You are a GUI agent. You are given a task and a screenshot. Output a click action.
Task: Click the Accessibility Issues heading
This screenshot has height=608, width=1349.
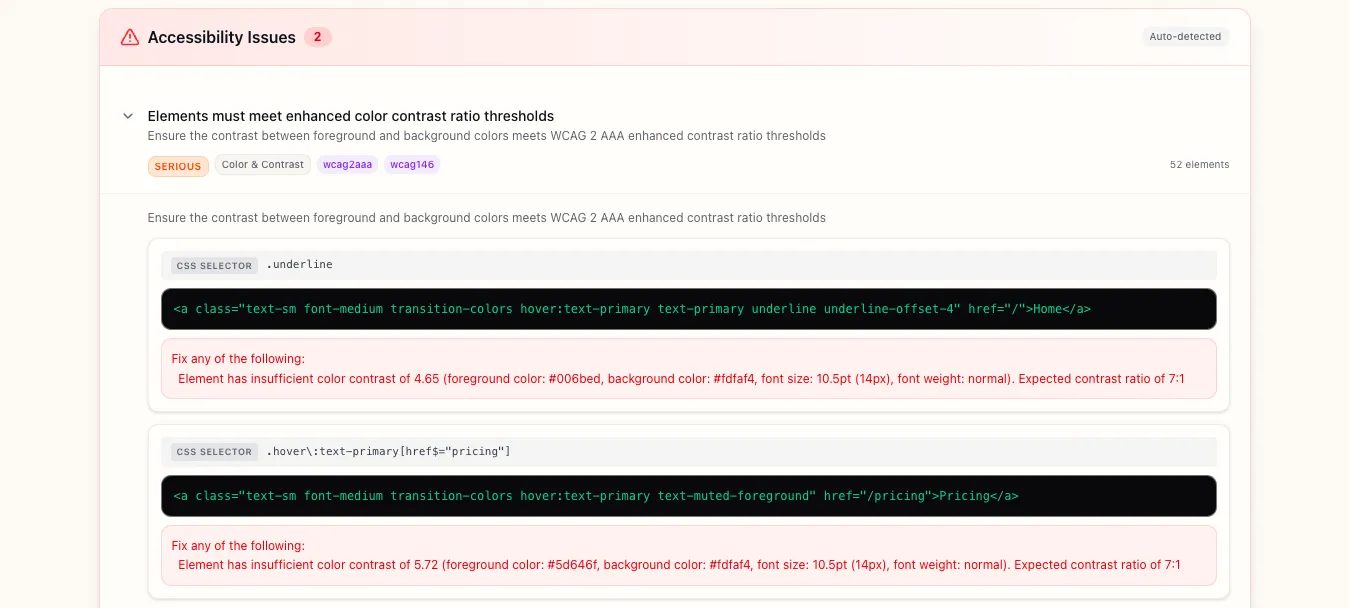point(221,37)
